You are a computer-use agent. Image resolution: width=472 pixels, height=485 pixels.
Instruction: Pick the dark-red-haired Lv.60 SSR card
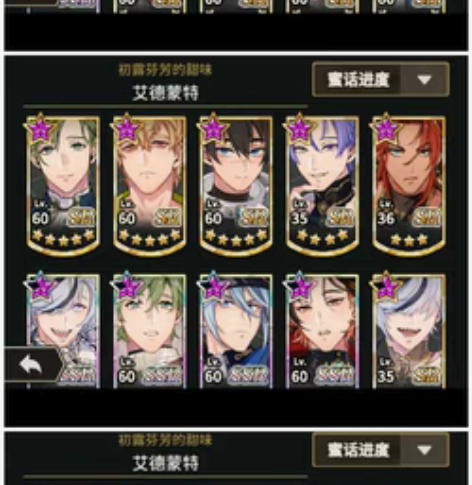322,331
